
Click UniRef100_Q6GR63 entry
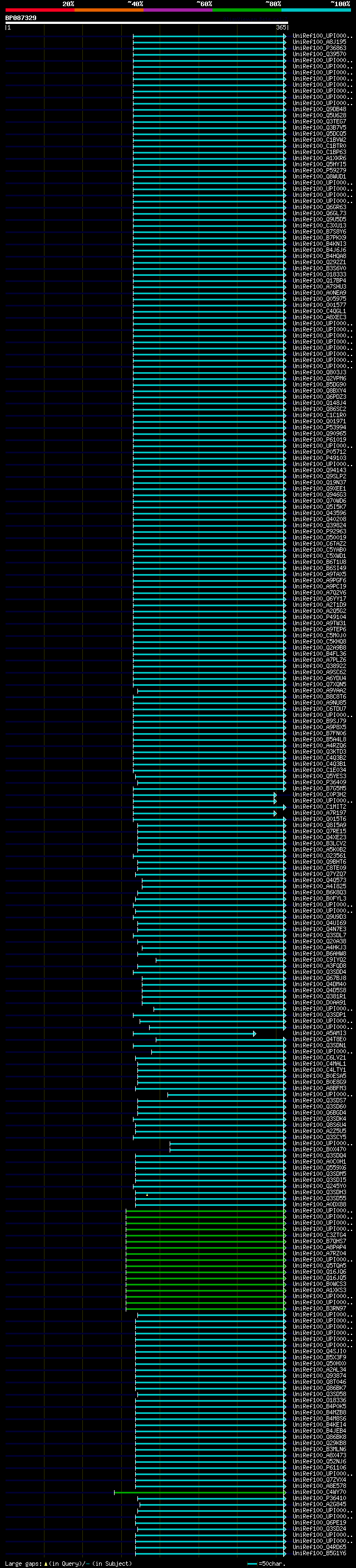point(319,207)
